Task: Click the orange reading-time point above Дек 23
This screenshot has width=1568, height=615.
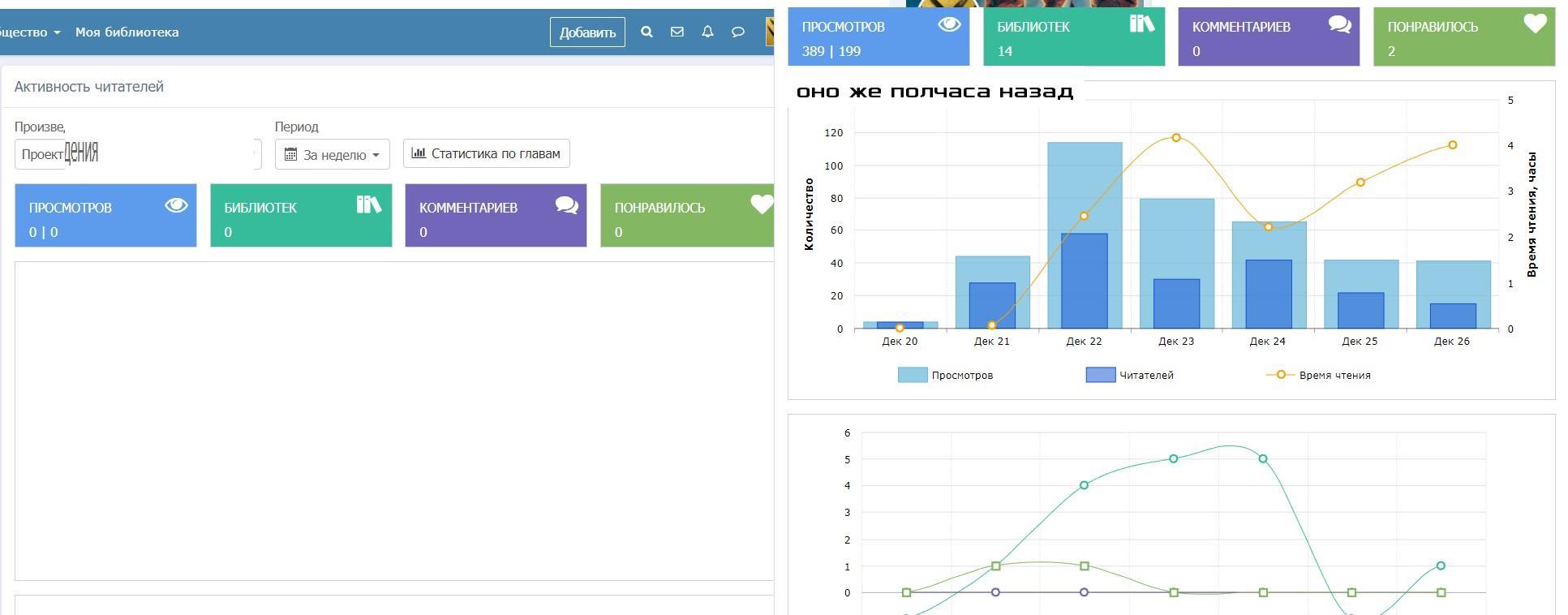Action: point(1176,138)
